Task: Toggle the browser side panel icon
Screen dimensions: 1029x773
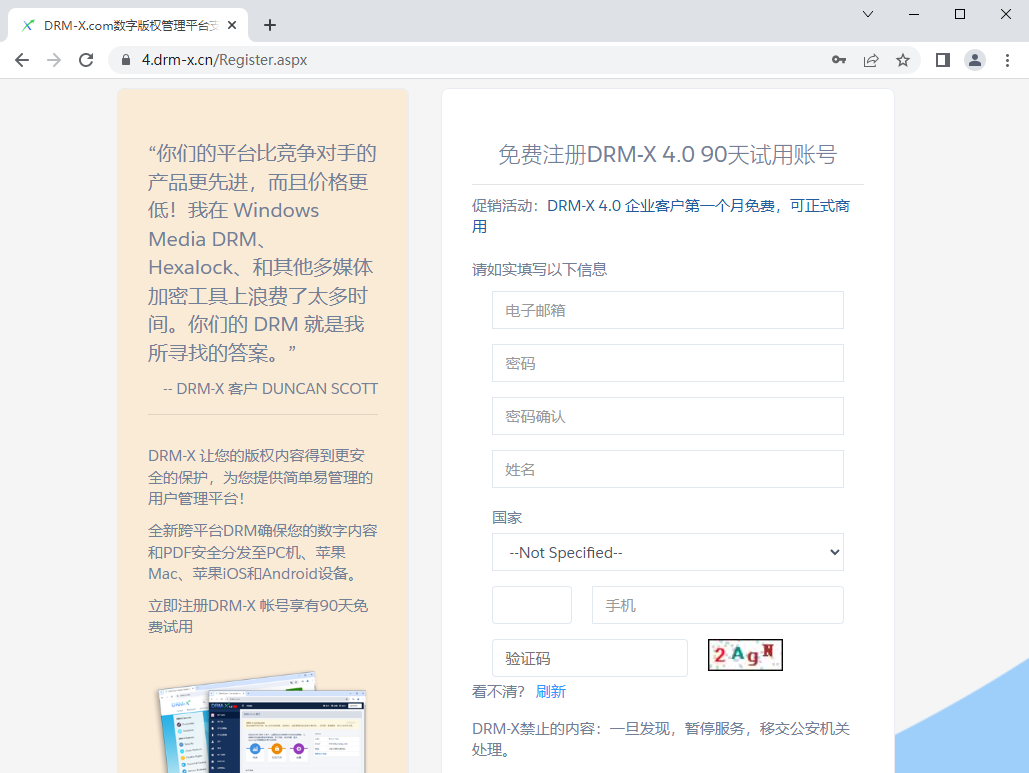Action: [x=942, y=60]
